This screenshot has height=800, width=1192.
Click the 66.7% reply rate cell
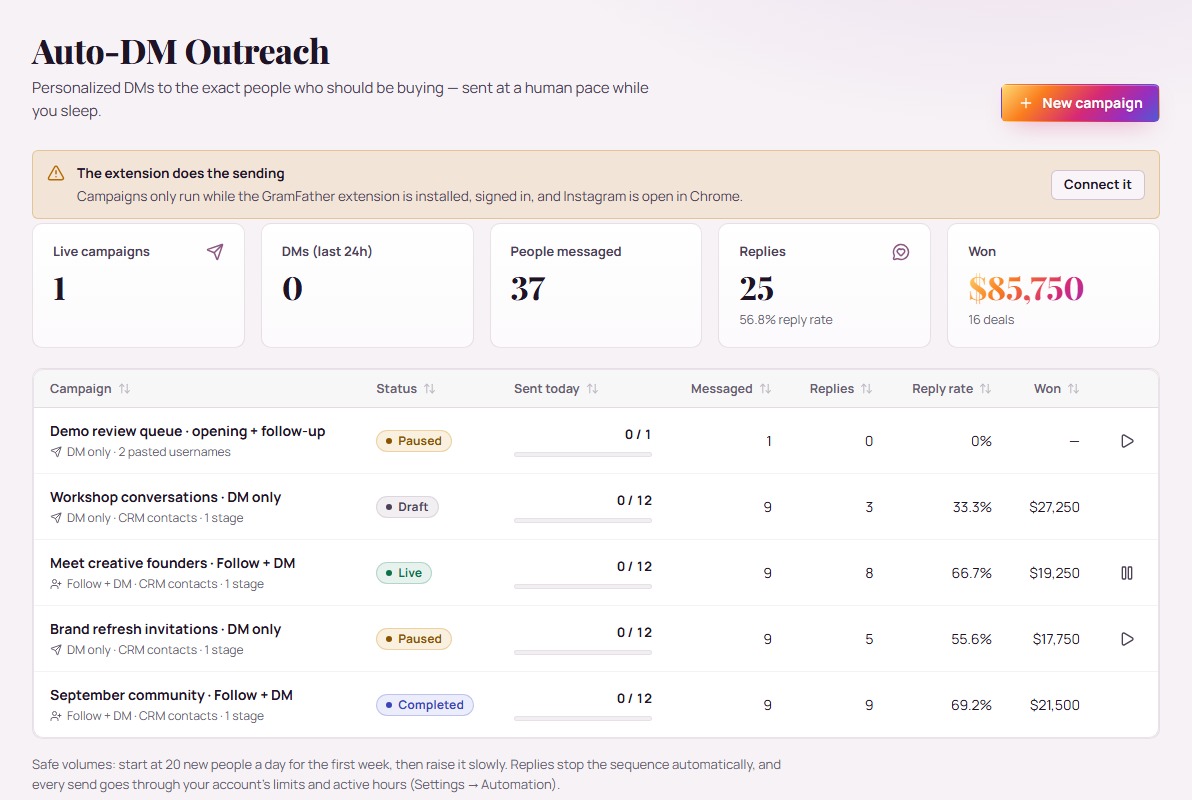pos(972,573)
